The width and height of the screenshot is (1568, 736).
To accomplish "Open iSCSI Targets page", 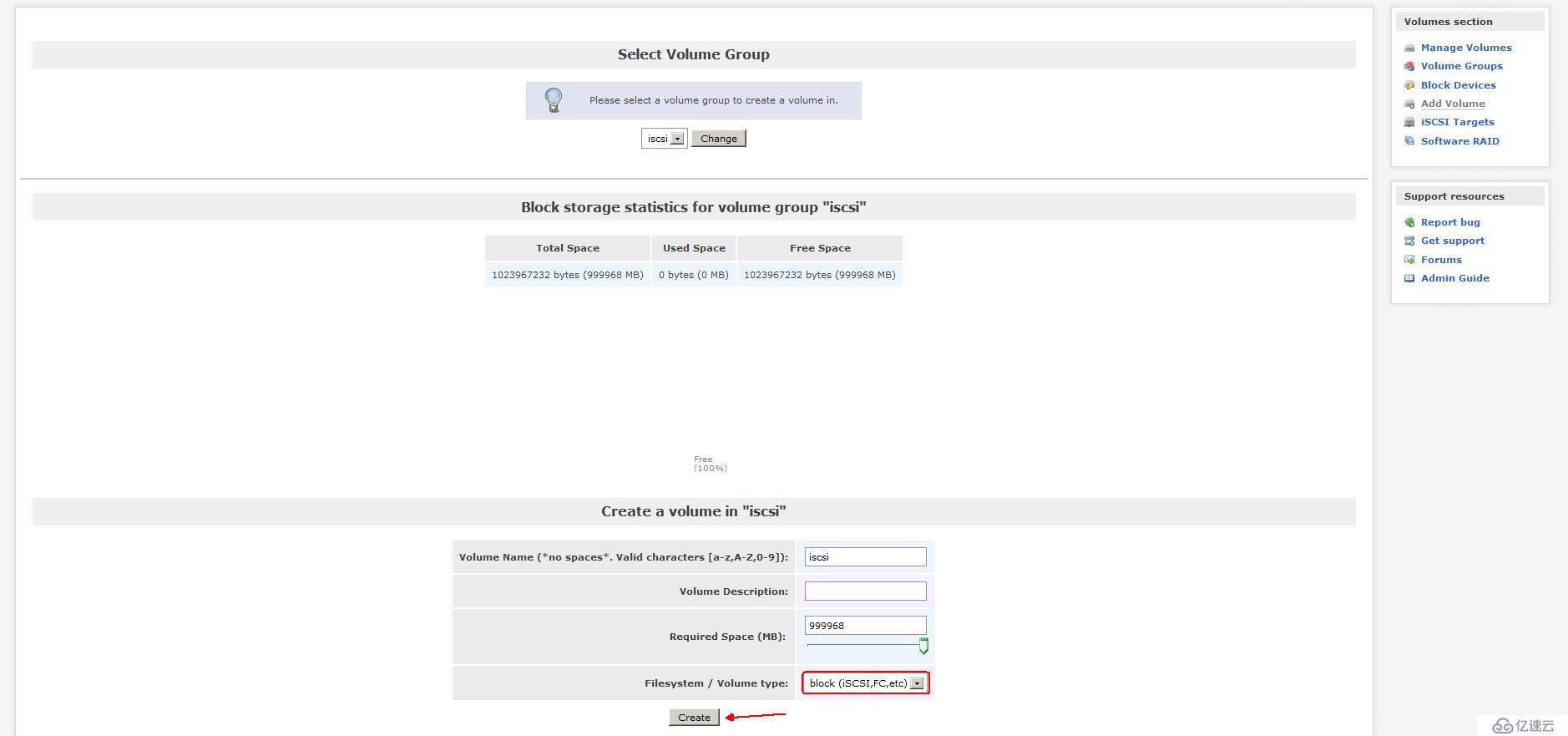I will (x=1458, y=122).
